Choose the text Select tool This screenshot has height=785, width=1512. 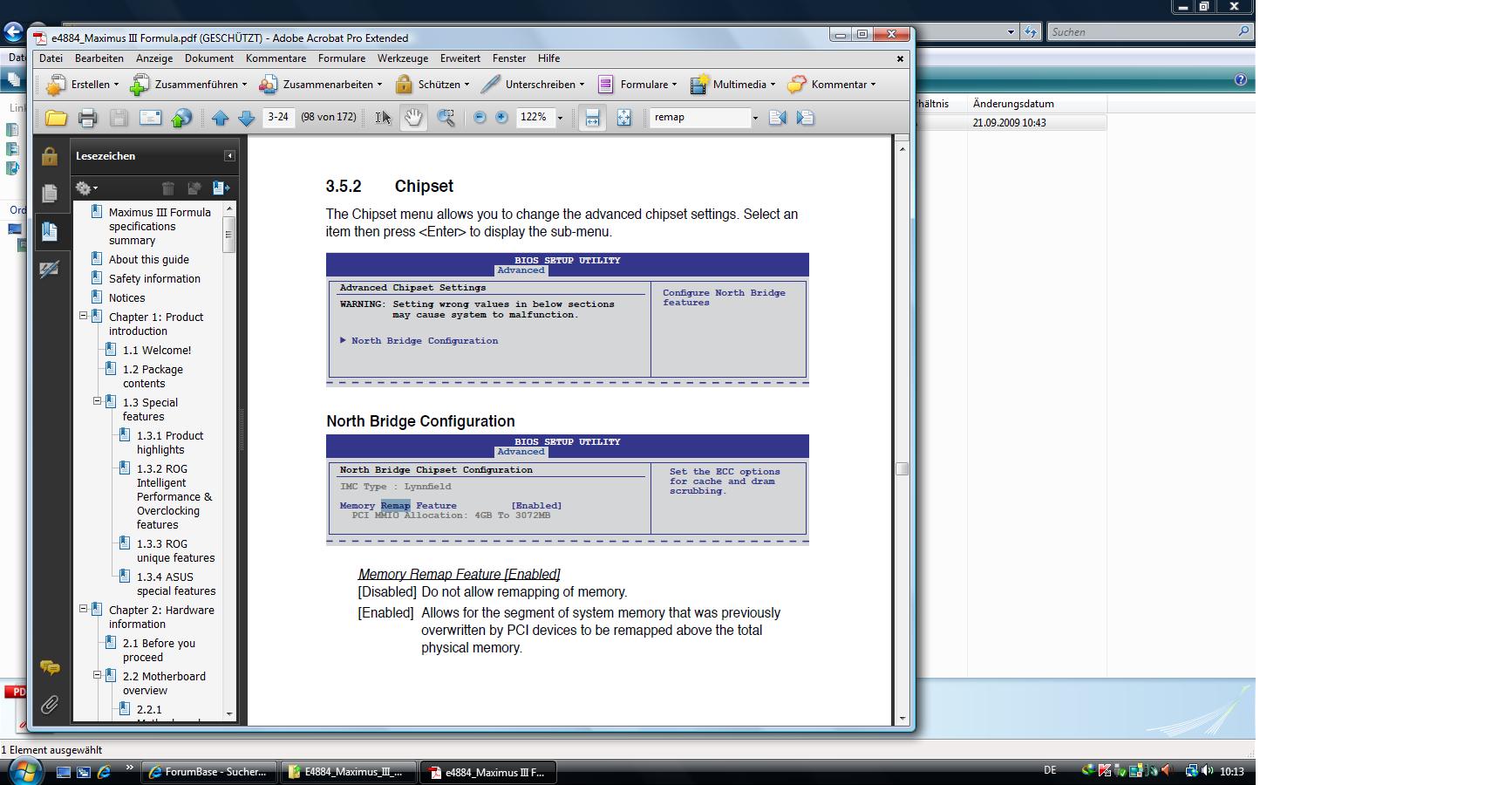point(383,118)
